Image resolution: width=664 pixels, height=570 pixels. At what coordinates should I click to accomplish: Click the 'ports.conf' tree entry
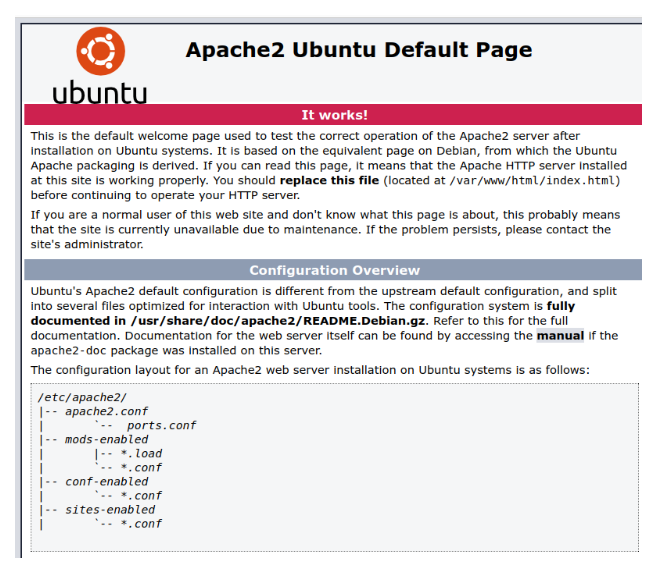(x=161, y=425)
